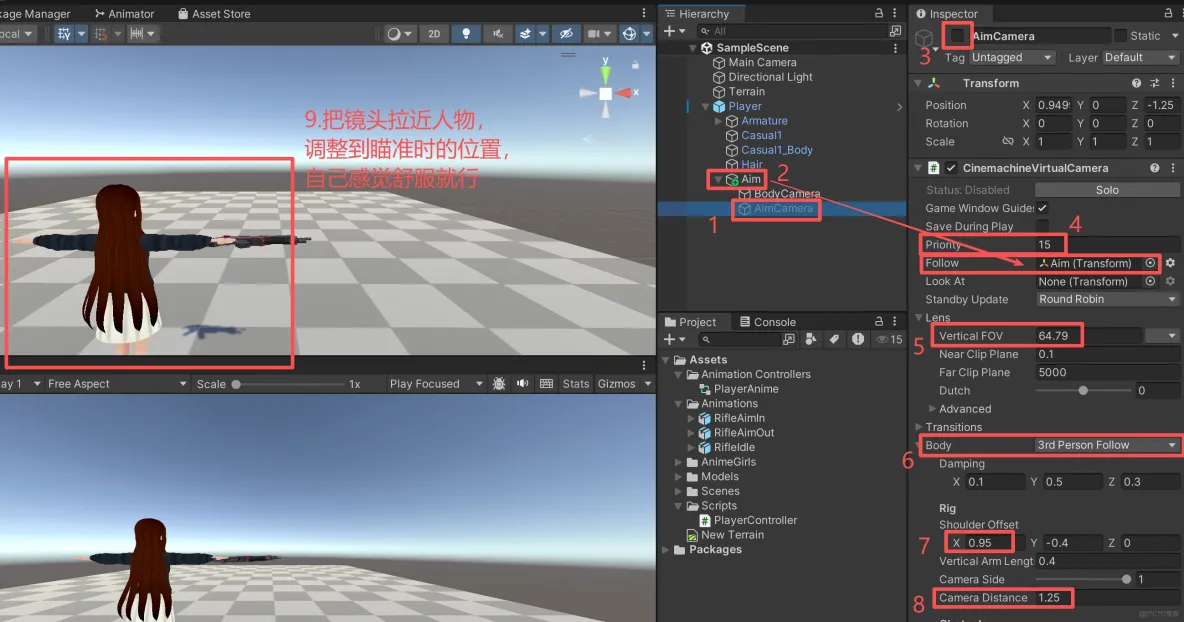
Task: Toggle scene audio mute in Scene toolbar
Action: click(x=499, y=33)
